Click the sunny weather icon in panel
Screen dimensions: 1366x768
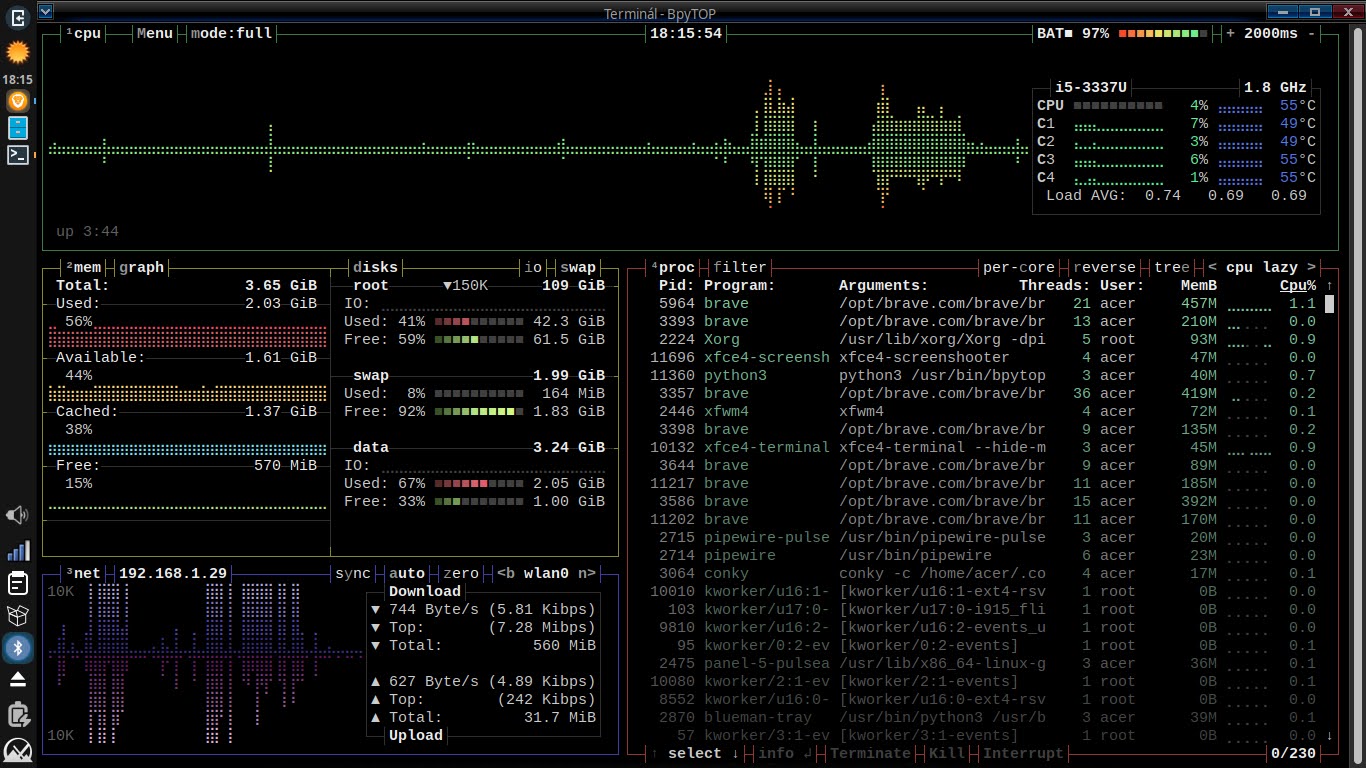pos(17,51)
